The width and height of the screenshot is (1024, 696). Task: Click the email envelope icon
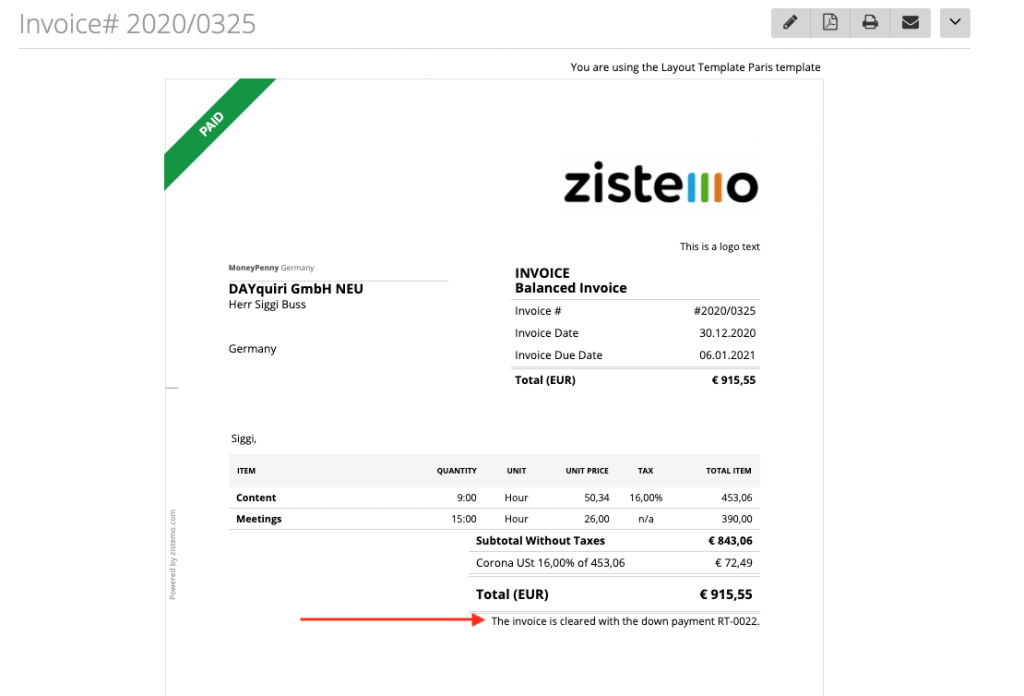tap(909, 22)
